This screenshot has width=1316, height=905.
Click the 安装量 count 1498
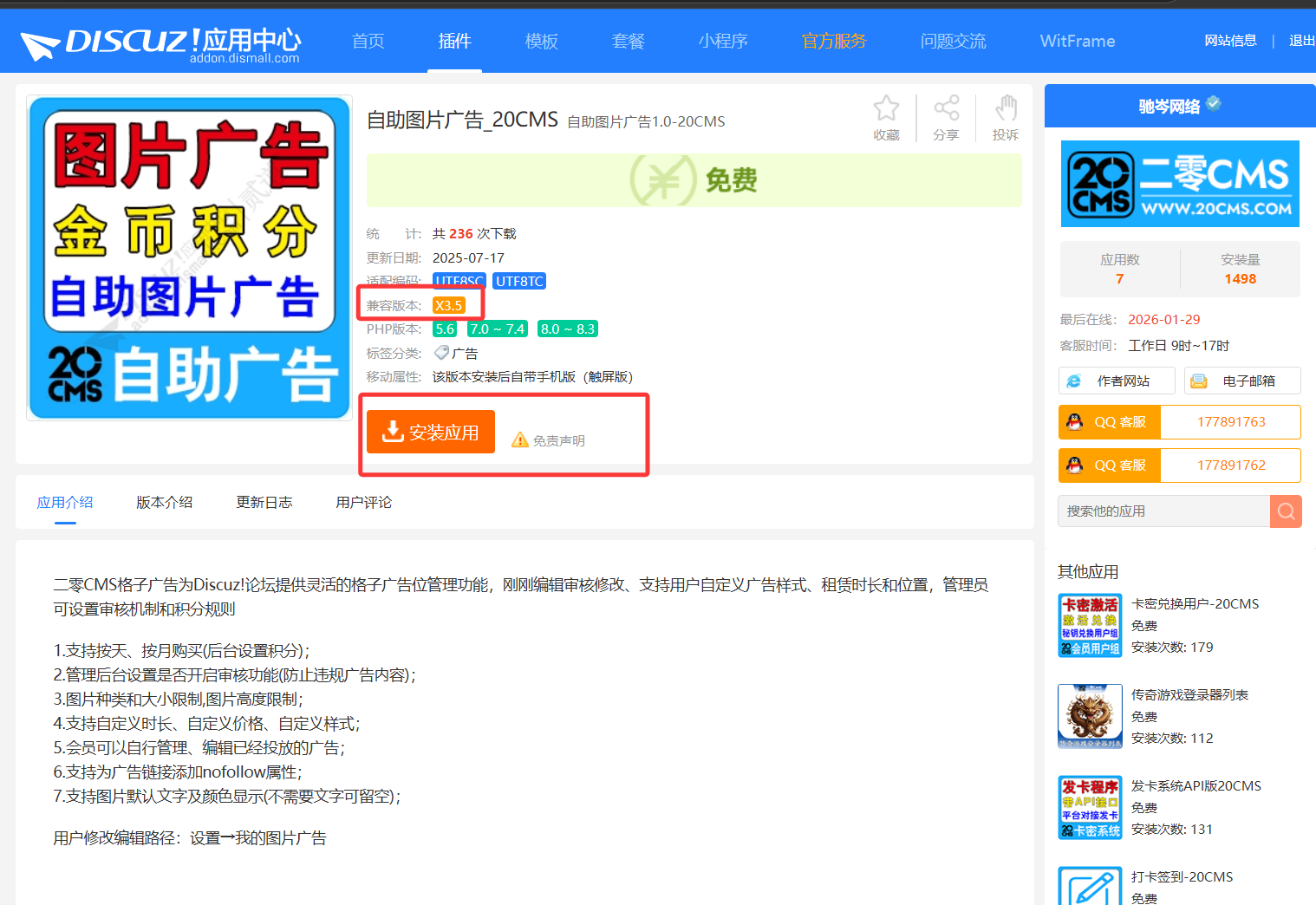(1241, 279)
